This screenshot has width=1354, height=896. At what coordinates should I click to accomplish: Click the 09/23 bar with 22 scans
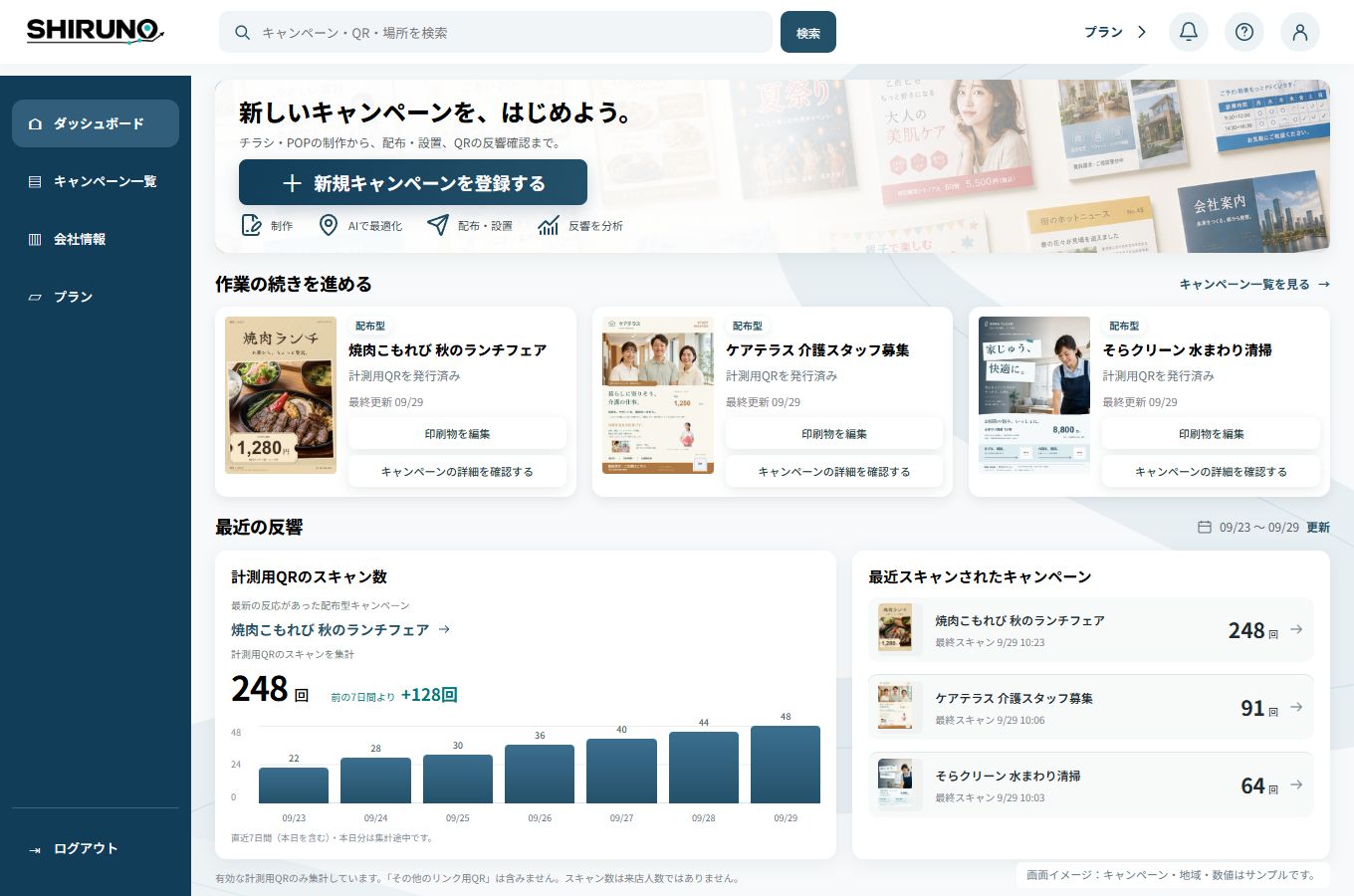point(294,785)
